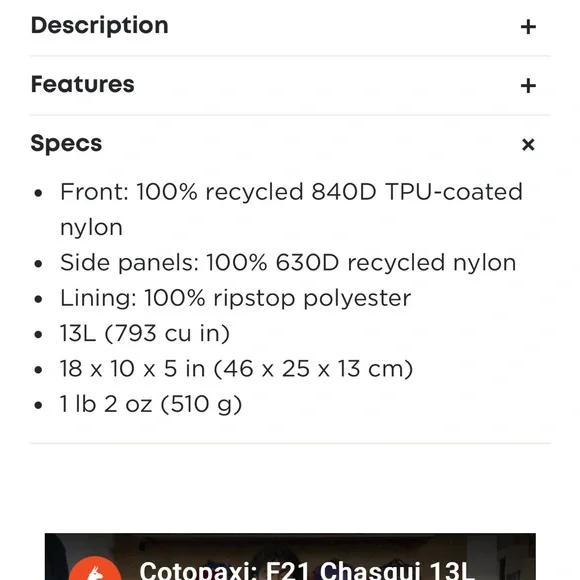
Task: Open the Cotopaxi llama channel logo
Action: tap(95, 569)
